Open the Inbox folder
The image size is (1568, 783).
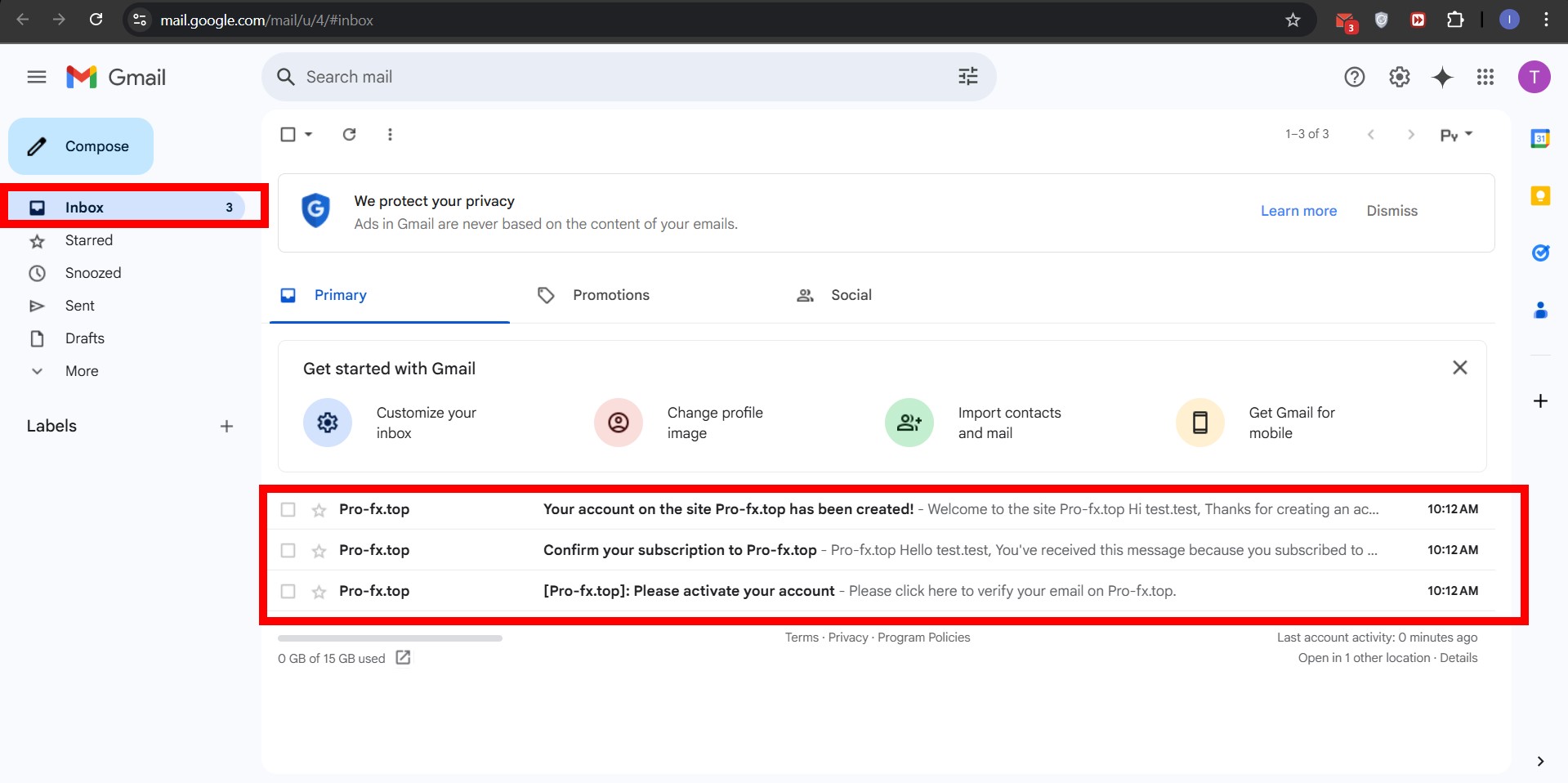pos(127,208)
